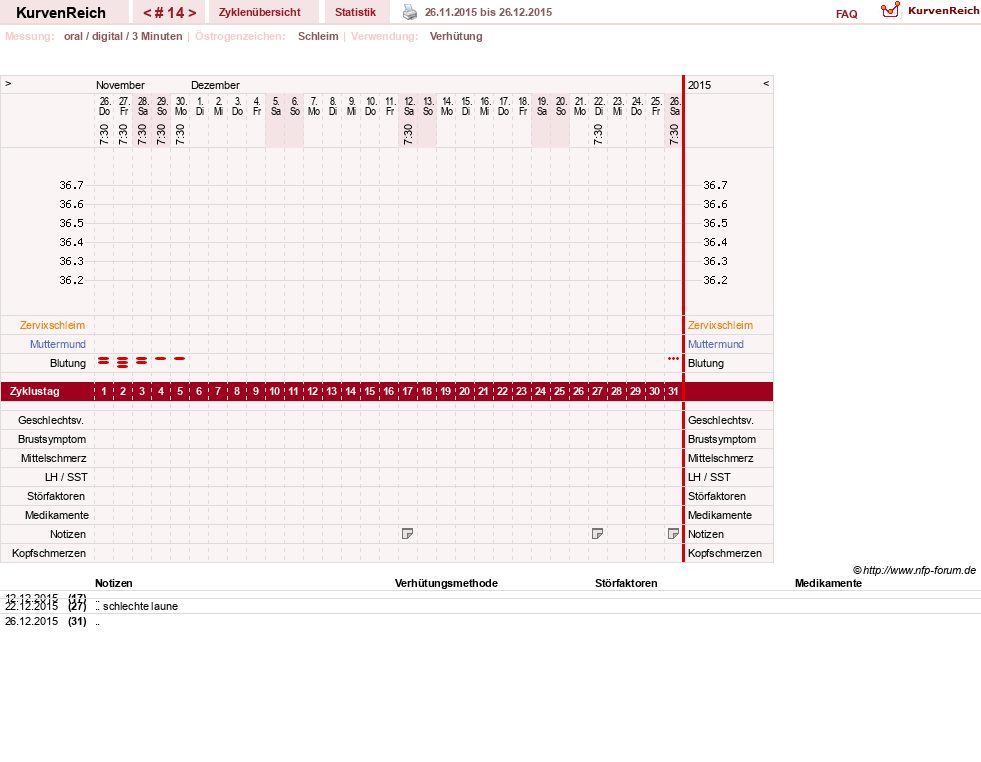
Task: Click the left Muttermund row label
Action: pyautogui.click(x=58, y=344)
